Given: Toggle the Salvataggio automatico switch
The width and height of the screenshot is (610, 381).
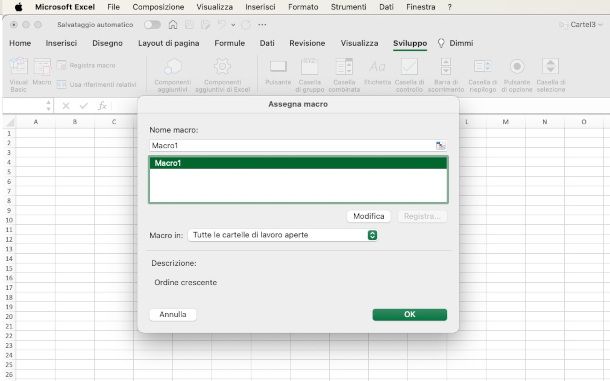Looking at the screenshot, I should 152,25.
